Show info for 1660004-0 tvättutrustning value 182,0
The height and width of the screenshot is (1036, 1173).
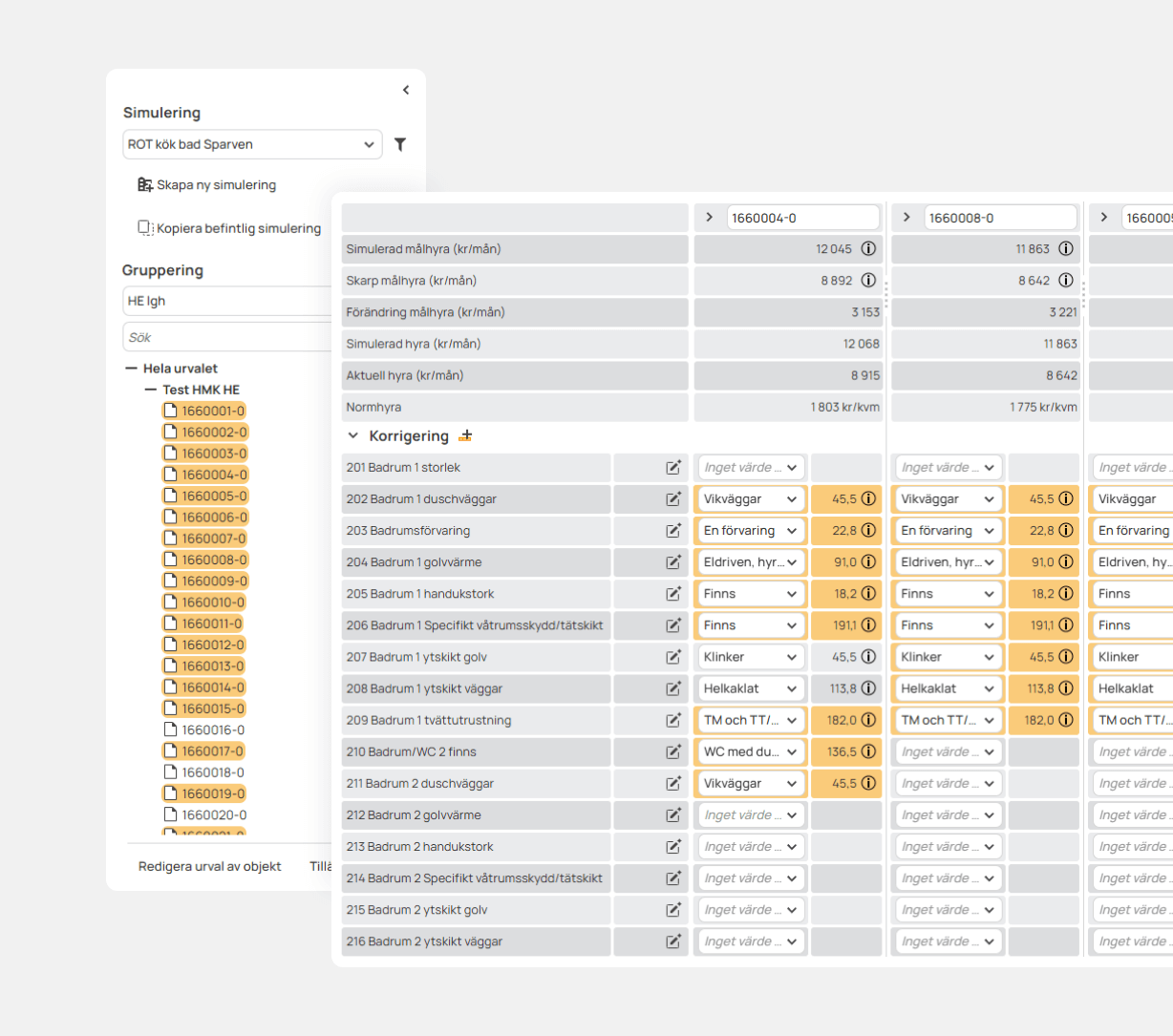pyautogui.click(x=868, y=719)
